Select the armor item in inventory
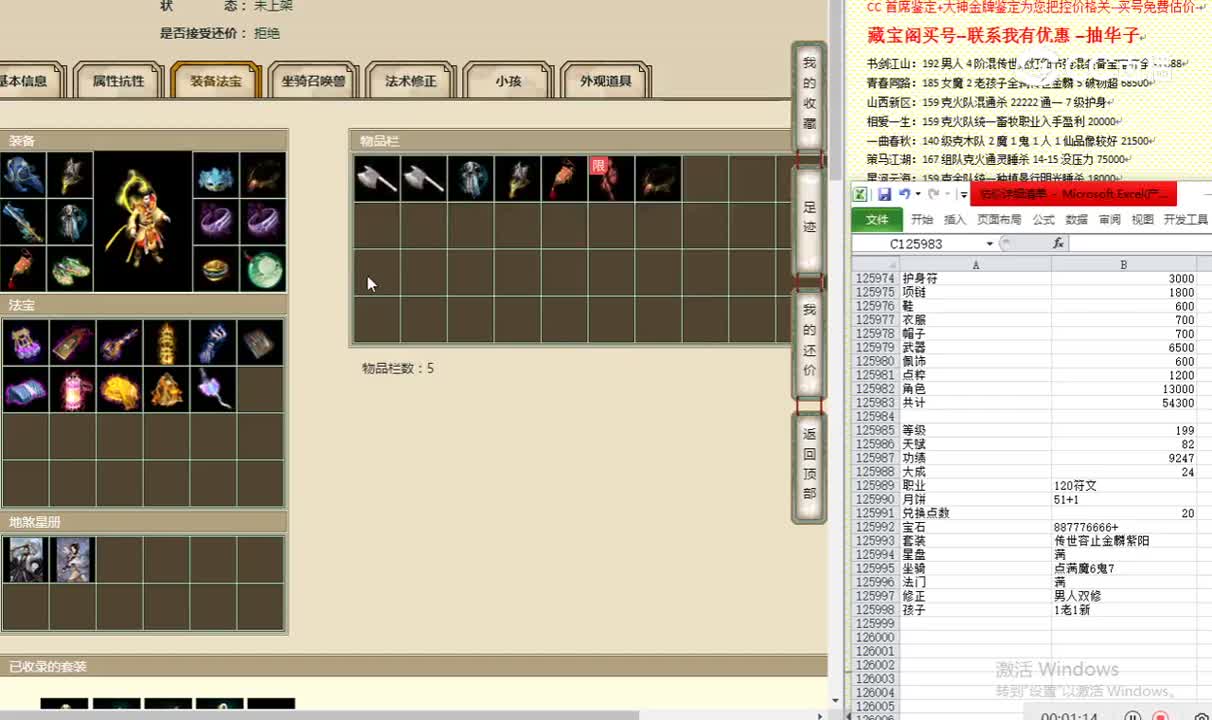Viewport: 1212px width, 720px height. tap(471, 178)
